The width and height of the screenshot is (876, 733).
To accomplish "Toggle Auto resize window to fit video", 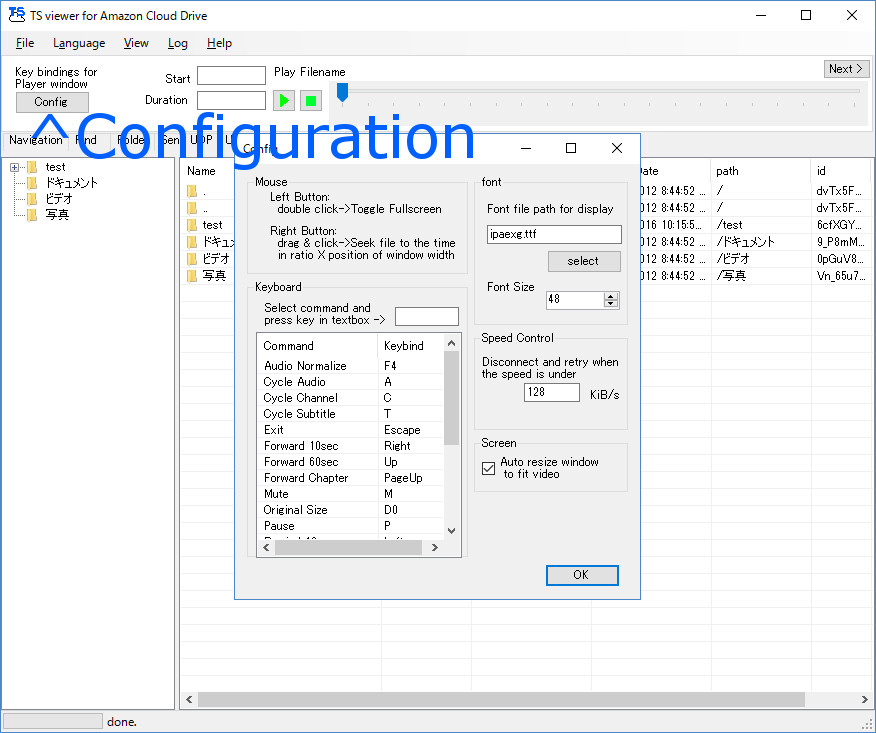I will 489,468.
